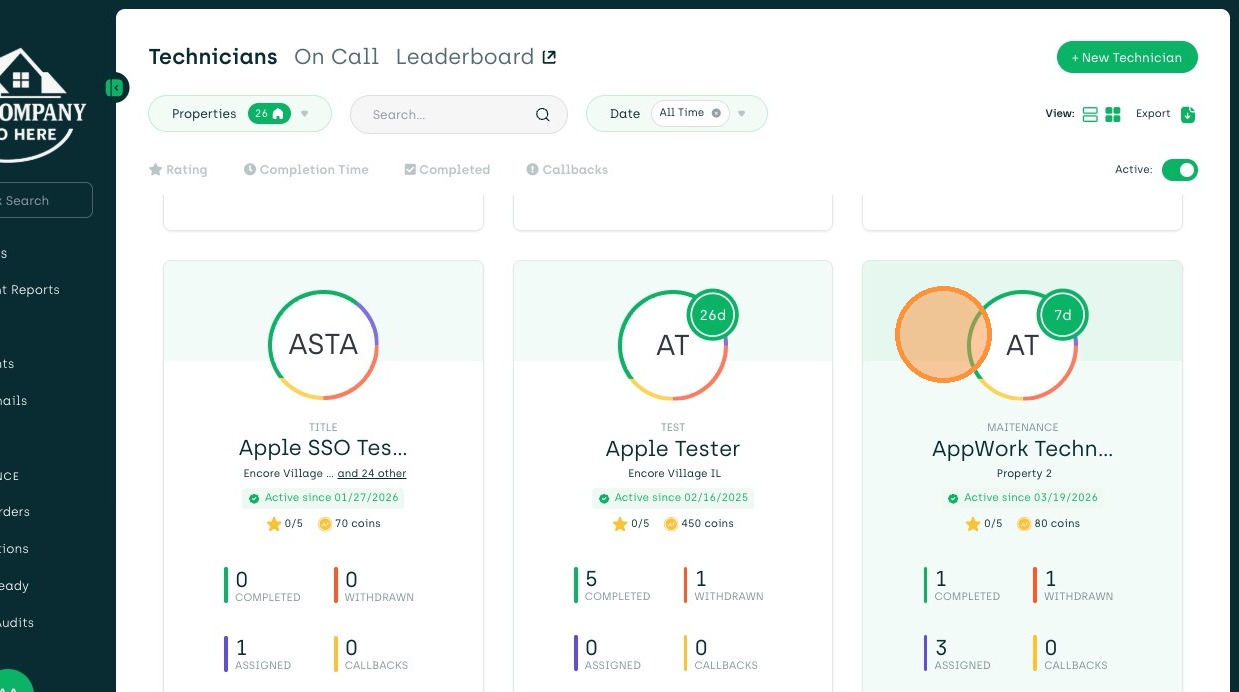Open the Leaderboard external link icon

pyautogui.click(x=549, y=57)
